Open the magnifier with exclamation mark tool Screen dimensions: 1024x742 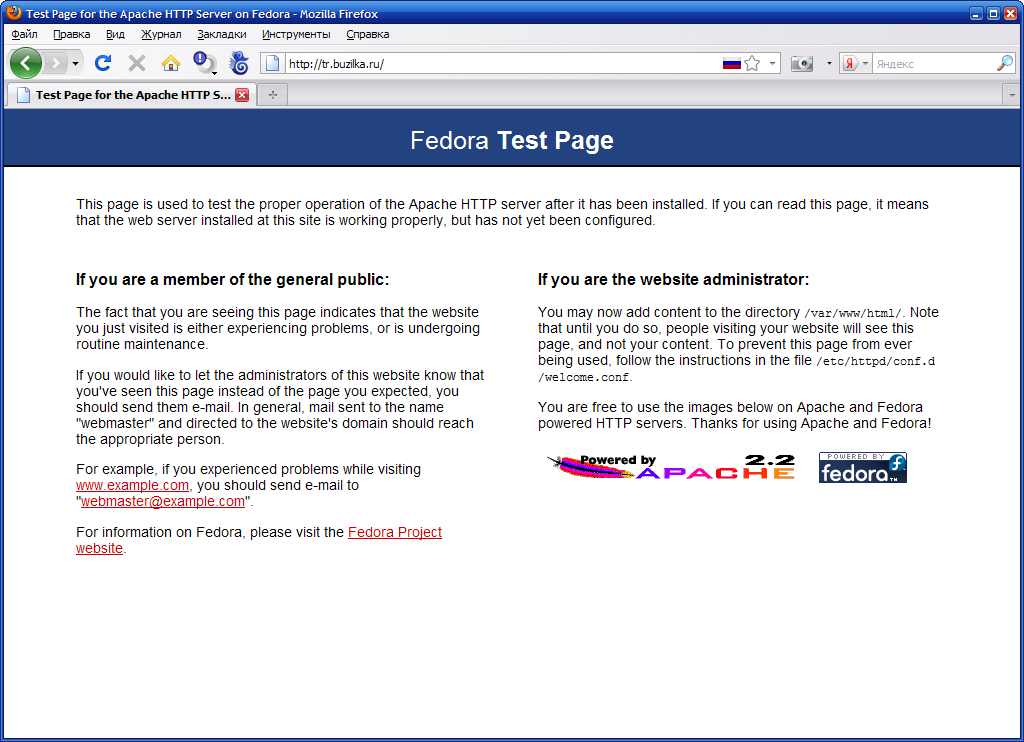click(204, 63)
